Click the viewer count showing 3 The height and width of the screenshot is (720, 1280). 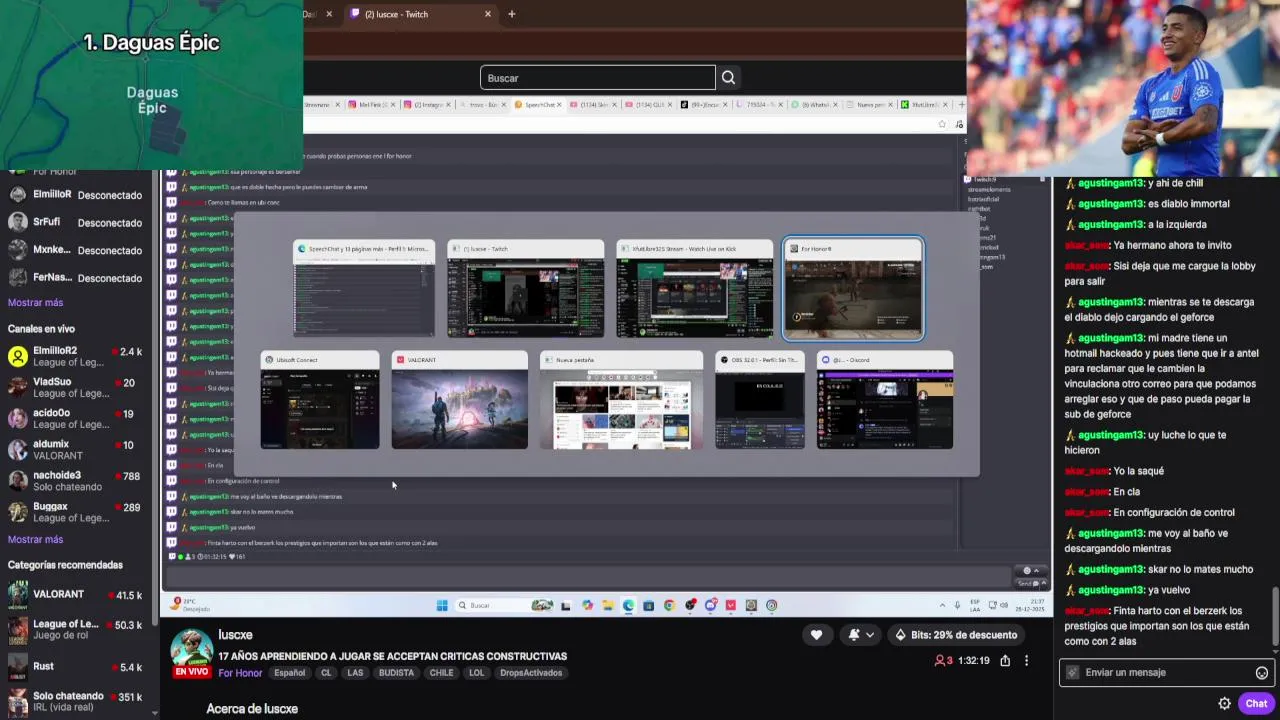(x=943, y=661)
